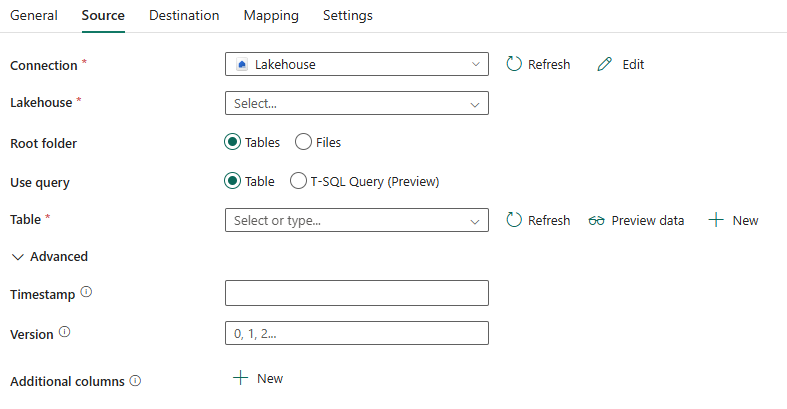
Task: Switch to the Destination tab
Action: click(184, 16)
